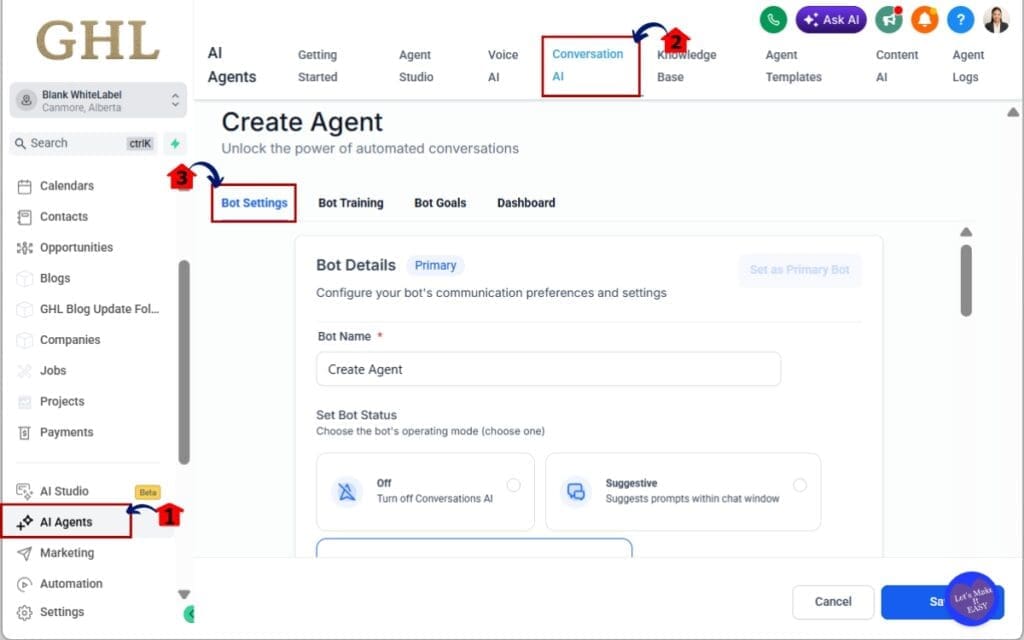This screenshot has width=1024, height=640.
Task: Go to Automation in the sidebar
Action: pyautogui.click(x=71, y=584)
